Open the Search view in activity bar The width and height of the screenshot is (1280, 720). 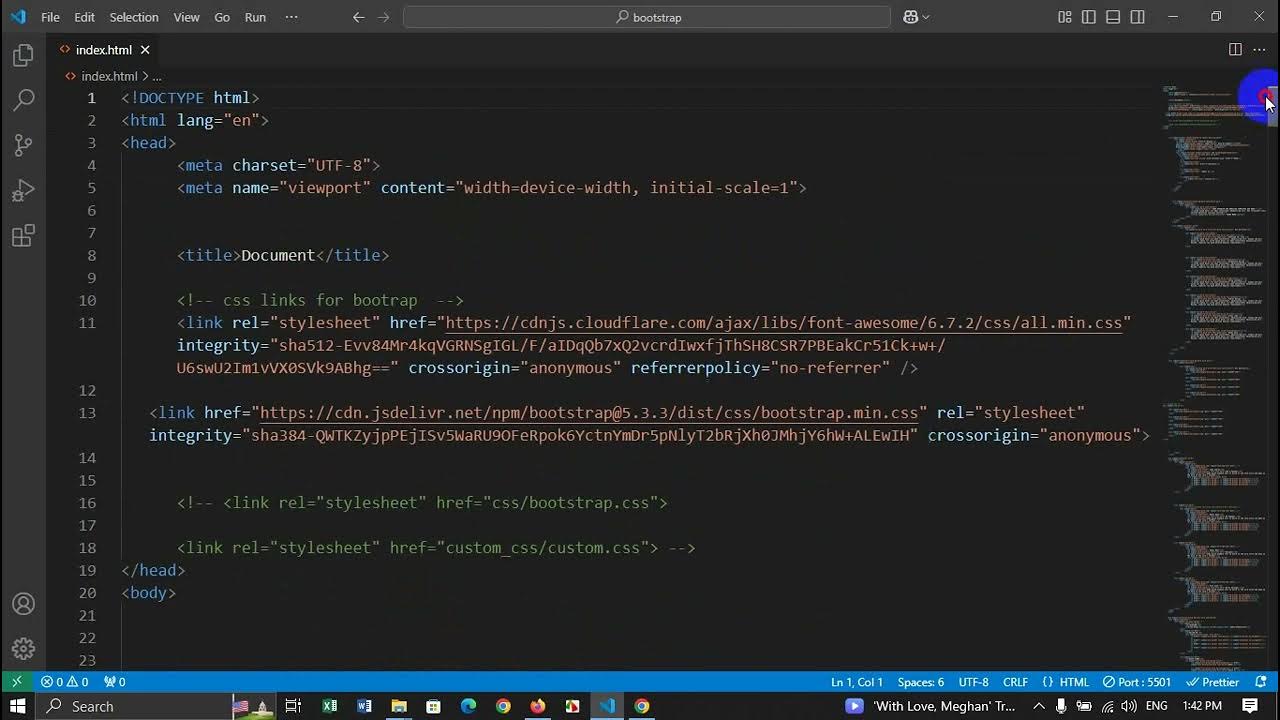click(23, 100)
